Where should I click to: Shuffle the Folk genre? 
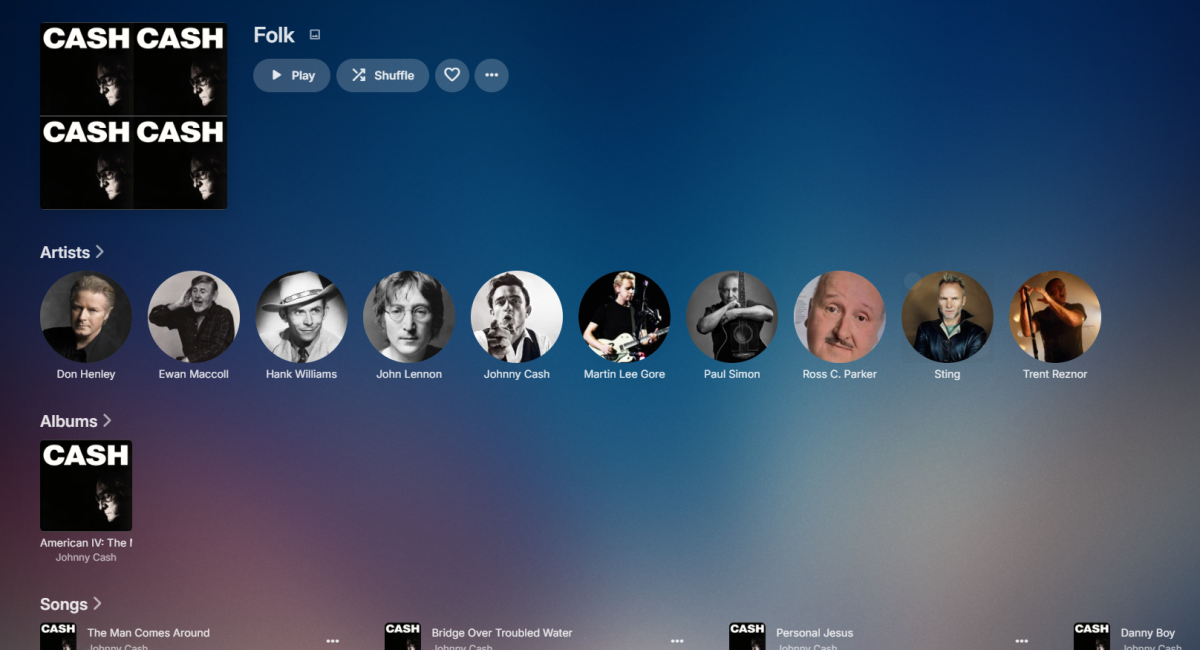tap(383, 75)
